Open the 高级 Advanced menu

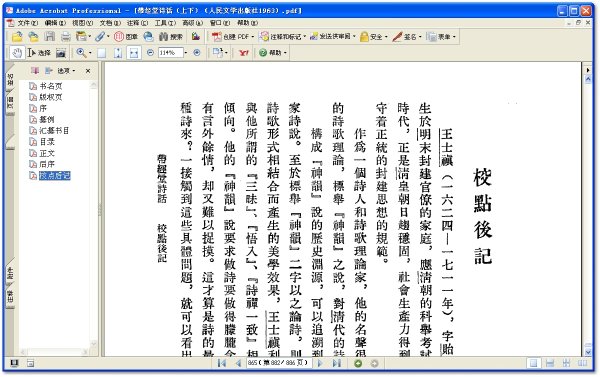[x=192, y=23]
